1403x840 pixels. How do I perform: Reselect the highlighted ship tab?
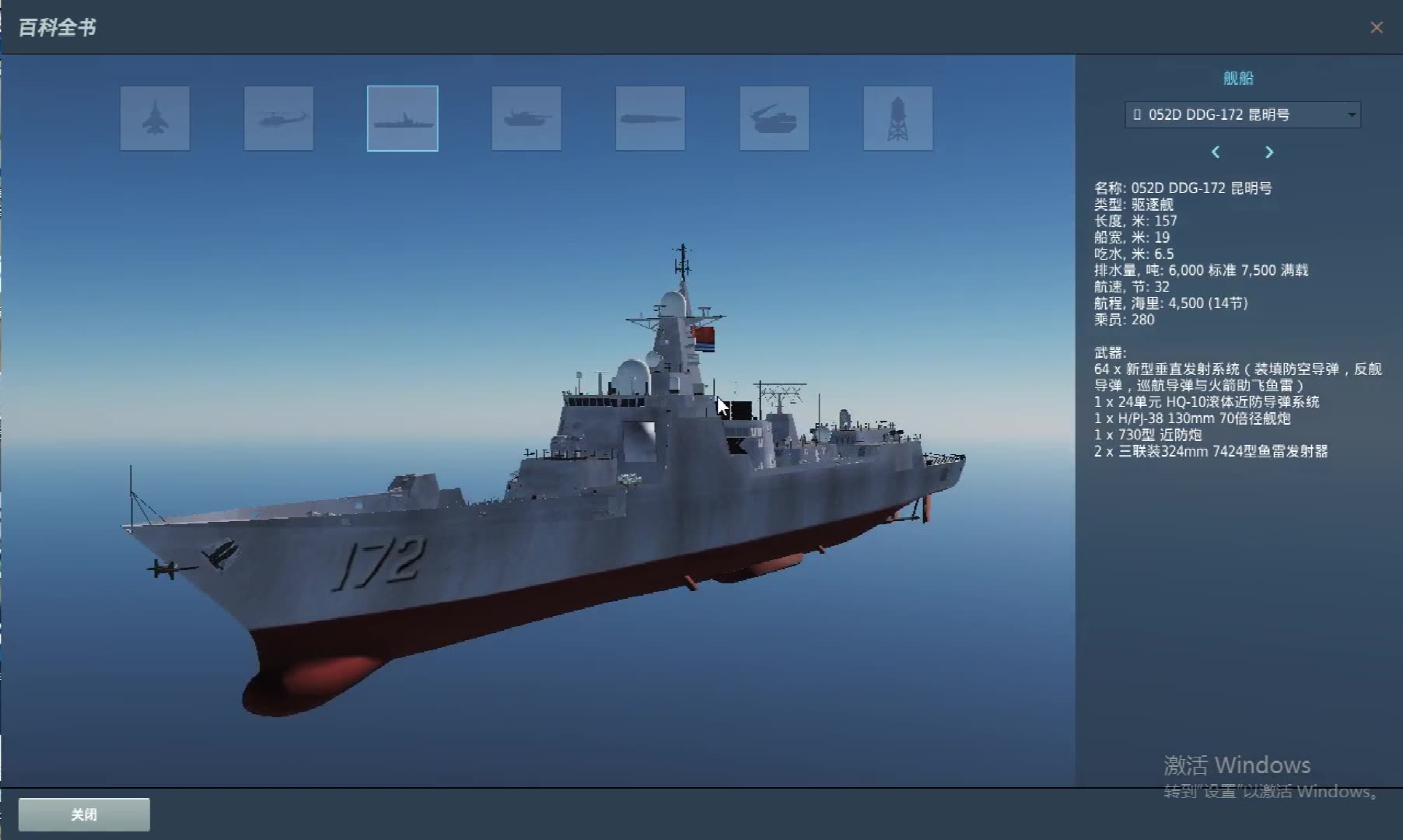click(402, 118)
